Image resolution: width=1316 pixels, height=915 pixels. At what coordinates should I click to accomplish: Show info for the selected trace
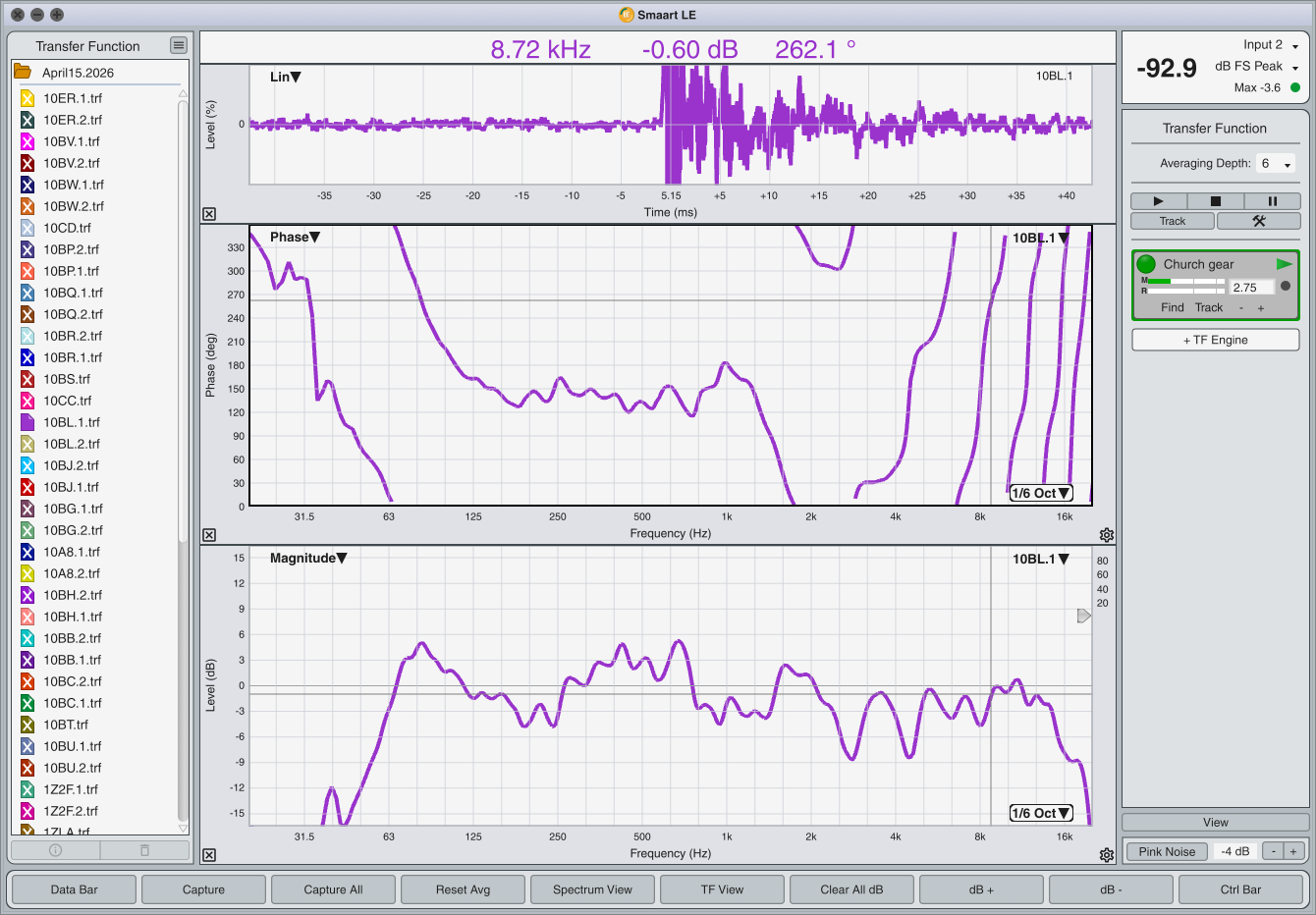click(55, 850)
